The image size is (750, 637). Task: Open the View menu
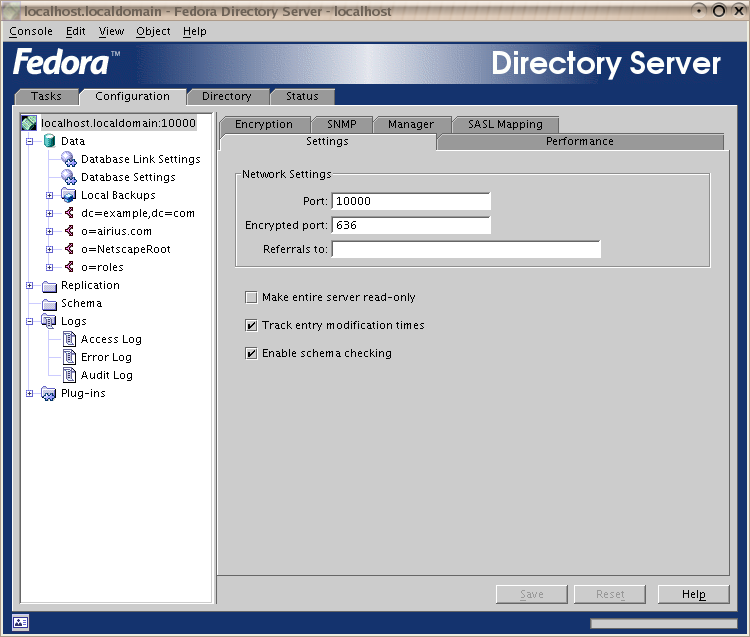[x=111, y=32]
